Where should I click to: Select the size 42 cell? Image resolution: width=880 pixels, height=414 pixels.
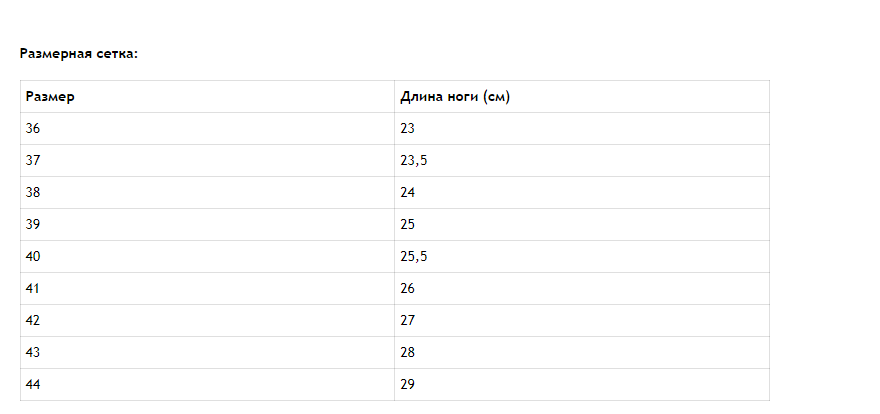coord(35,321)
